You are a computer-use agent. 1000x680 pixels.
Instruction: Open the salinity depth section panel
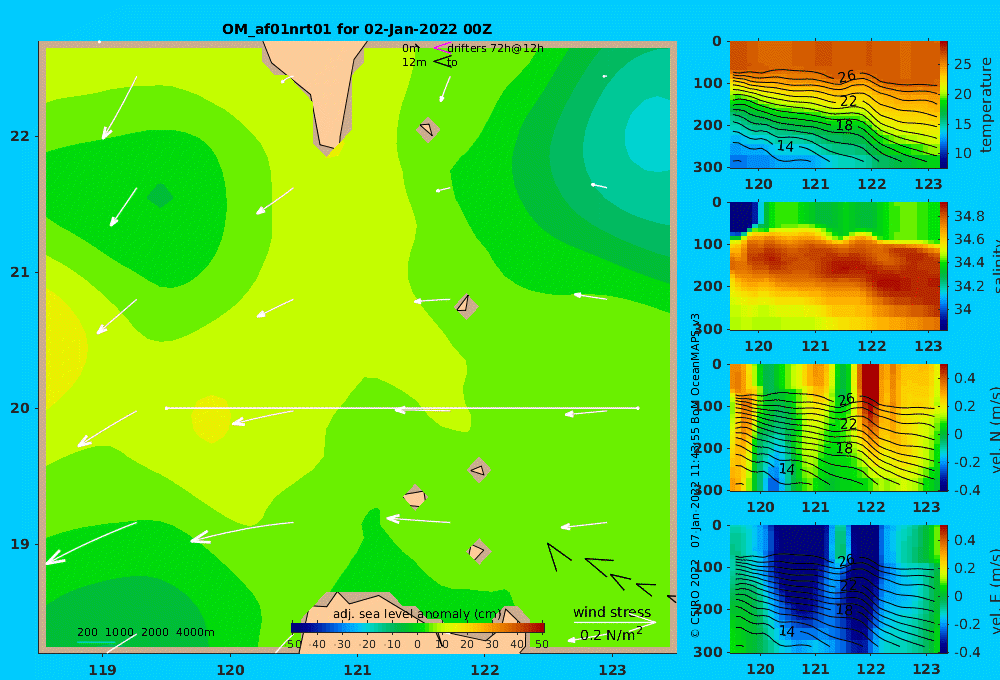834,266
